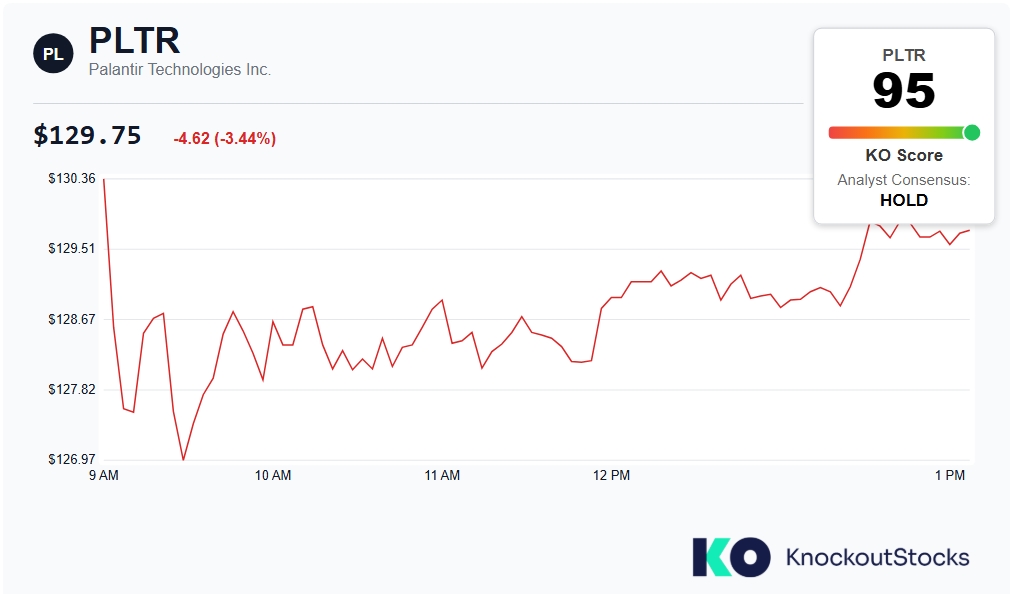Click the $126.97 y-axis label
This screenshot has width=1010, height=594.
[71, 459]
